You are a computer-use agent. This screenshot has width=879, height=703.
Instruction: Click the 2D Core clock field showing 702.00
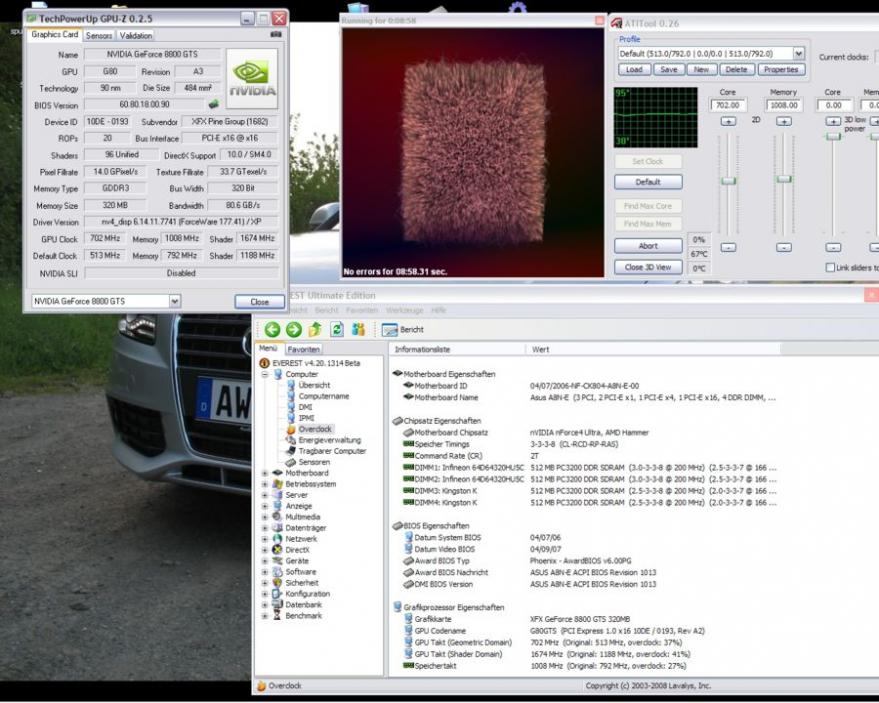[728, 105]
